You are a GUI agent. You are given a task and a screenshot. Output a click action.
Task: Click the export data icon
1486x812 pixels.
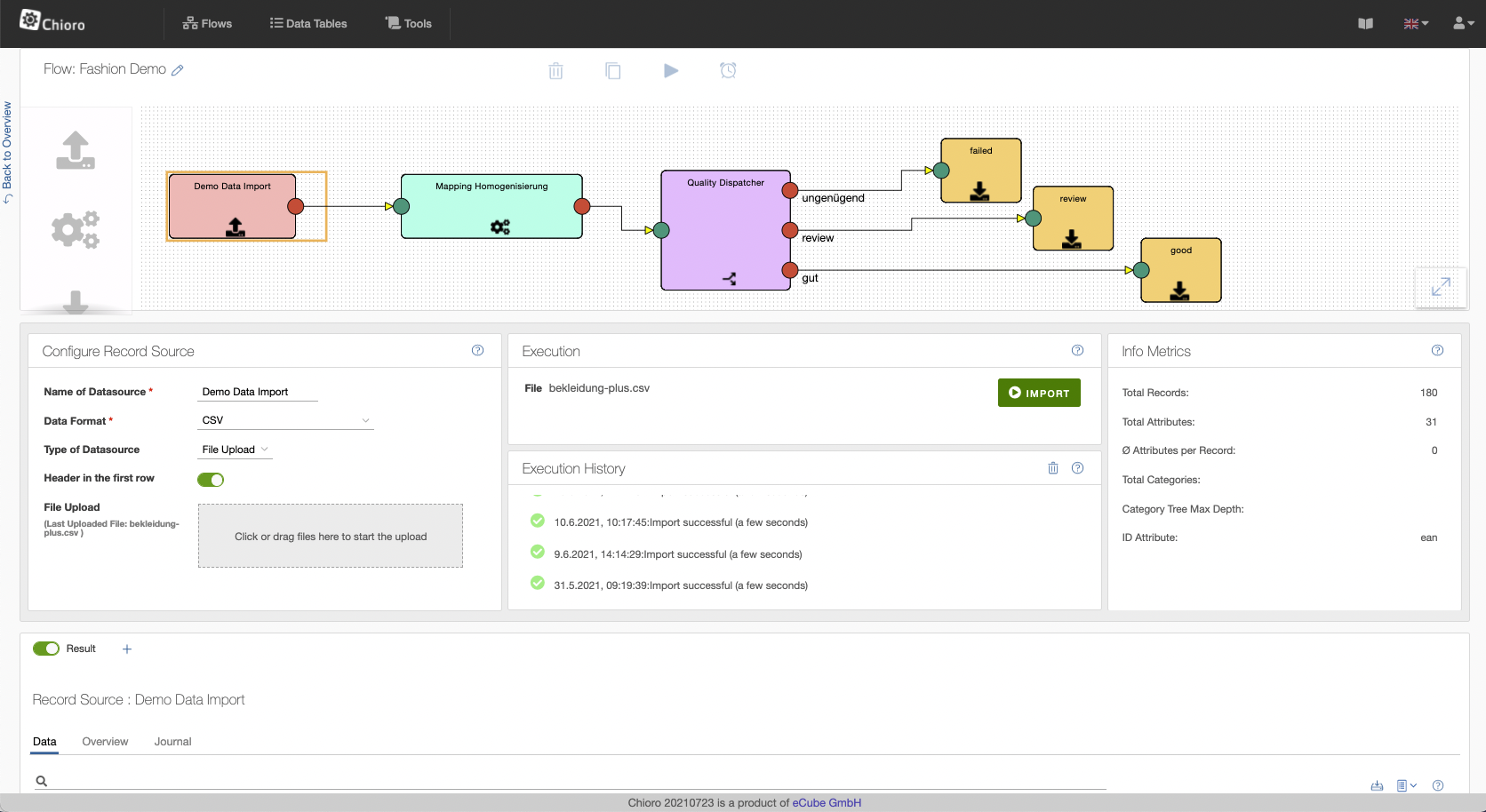click(1377, 785)
